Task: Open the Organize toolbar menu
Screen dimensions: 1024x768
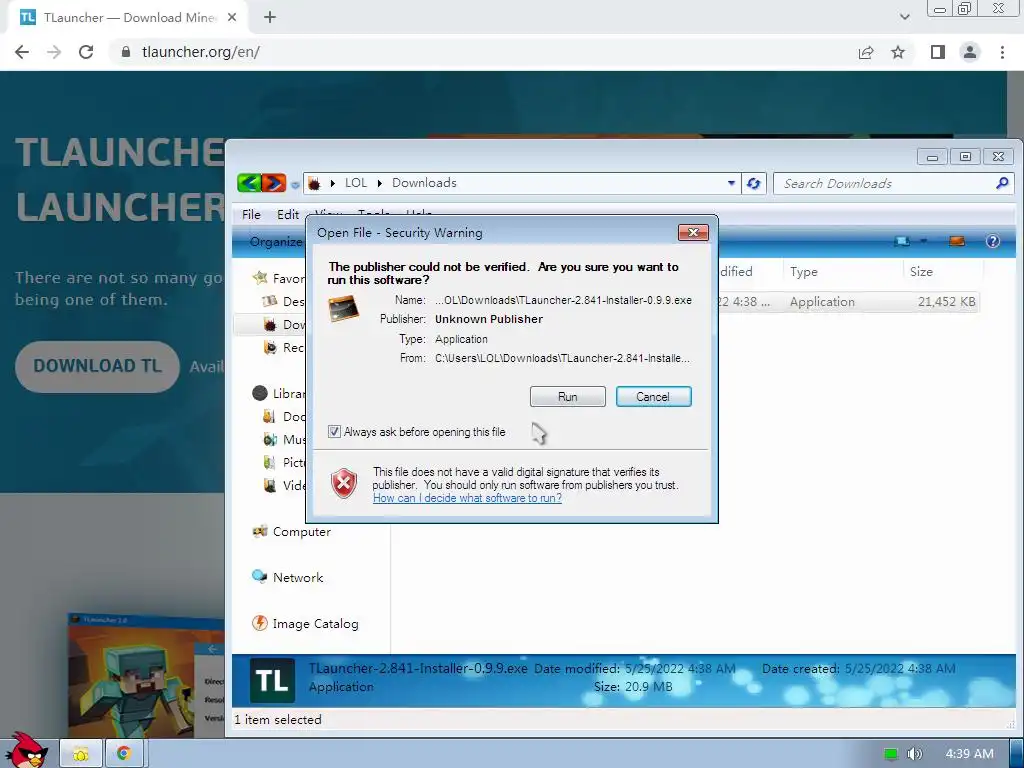Action: coord(276,242)
